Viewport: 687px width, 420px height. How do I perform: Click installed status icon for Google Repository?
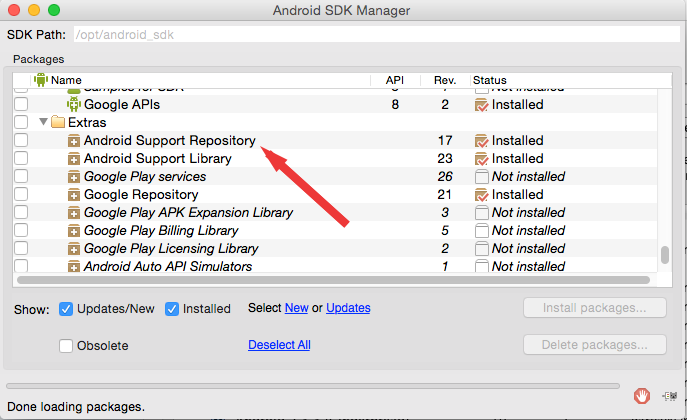[482, 195]
